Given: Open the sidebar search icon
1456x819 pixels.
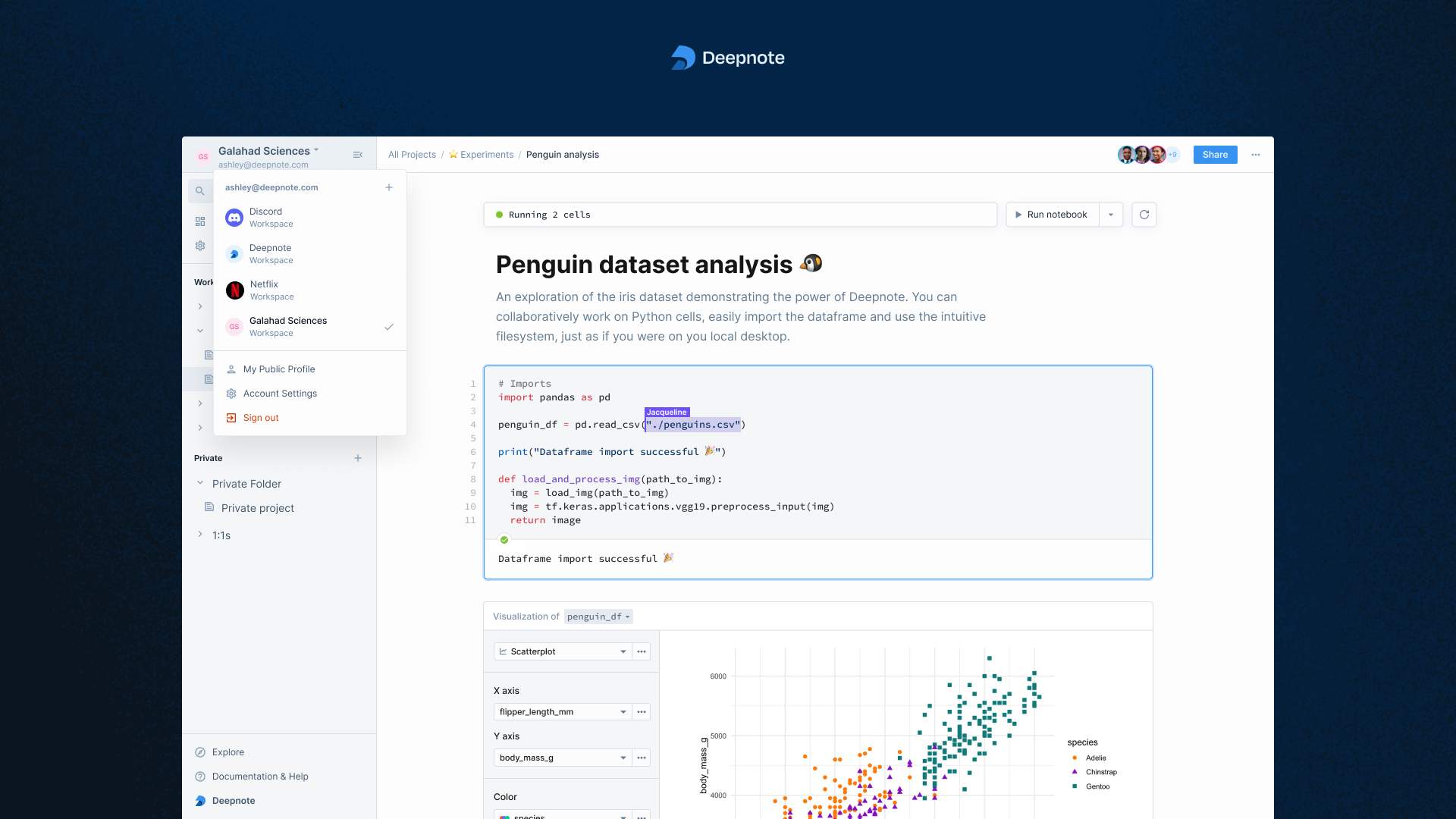Looking at the screenshot, I should 199,191.
